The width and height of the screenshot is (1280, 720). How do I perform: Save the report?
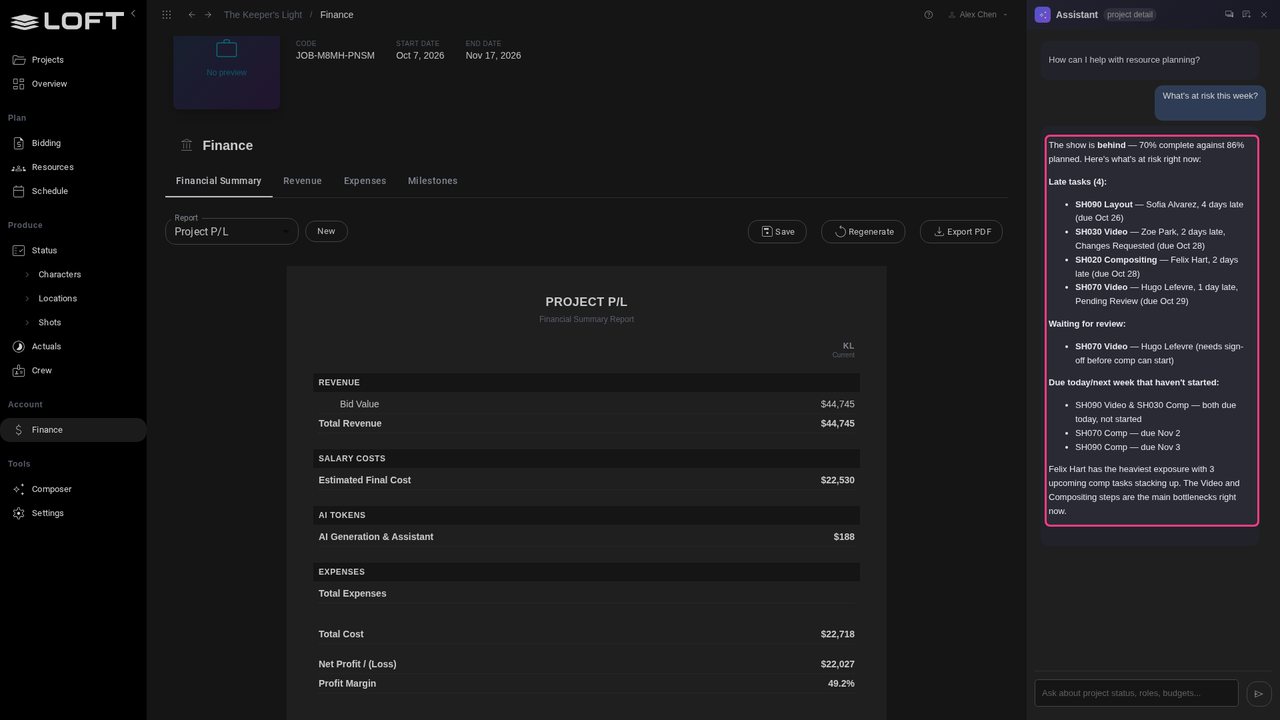pos(777,231)
